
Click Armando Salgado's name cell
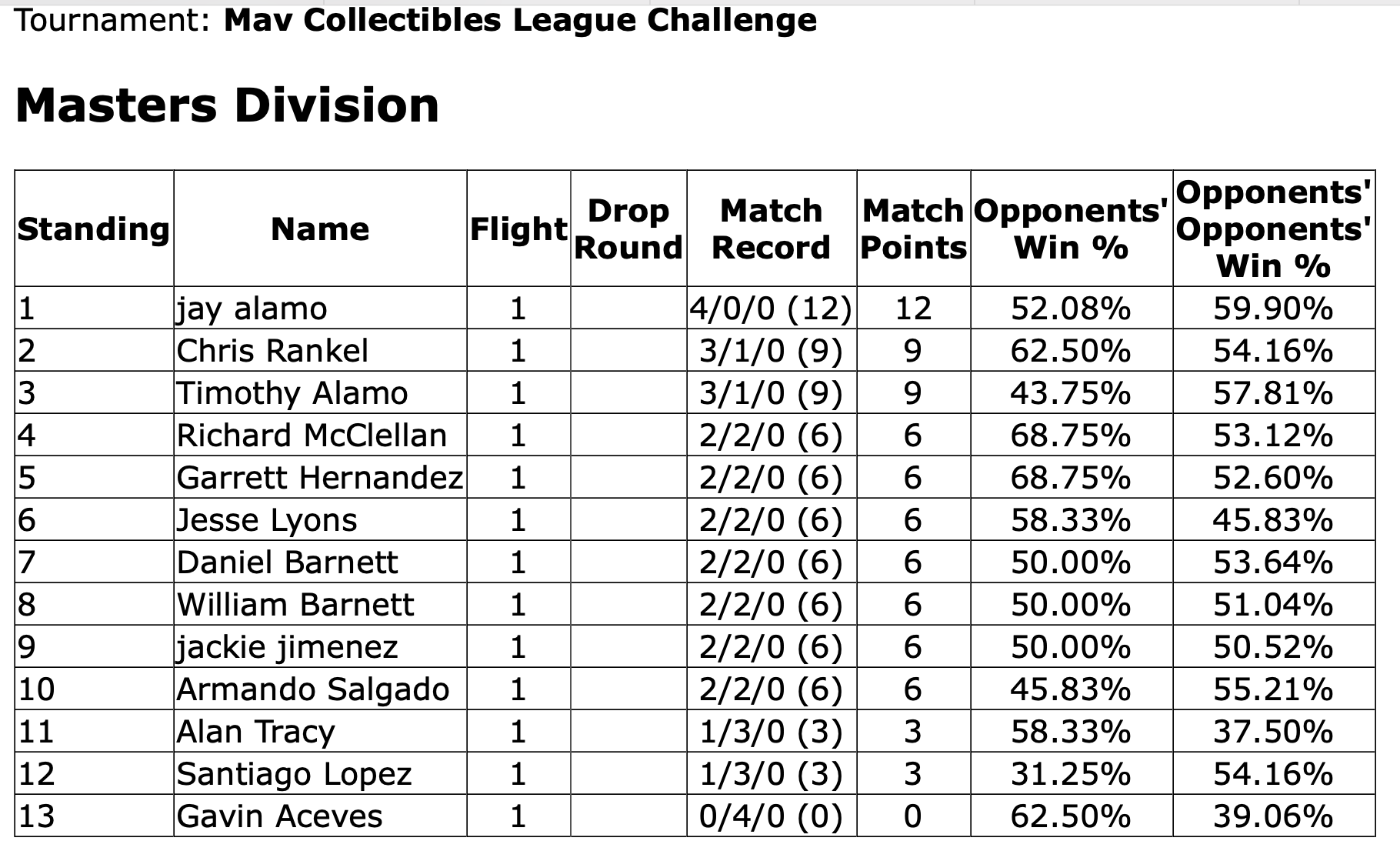coord(313,689)
